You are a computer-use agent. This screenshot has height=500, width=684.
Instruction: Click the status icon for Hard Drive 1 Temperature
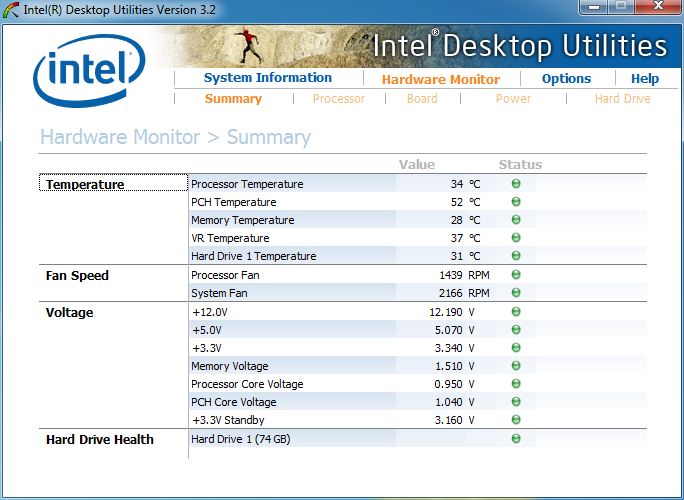[x=516, y=255]
